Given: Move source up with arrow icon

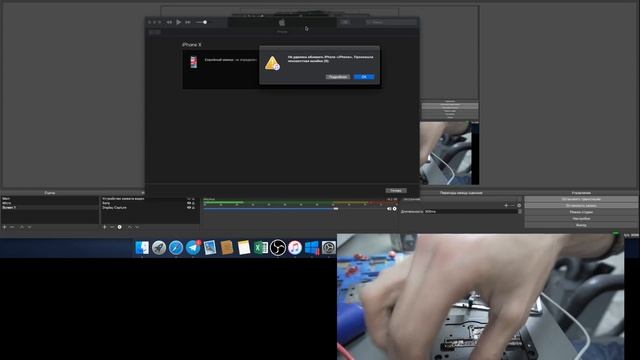Looking at the screenshot, I should tap(129, 227).
